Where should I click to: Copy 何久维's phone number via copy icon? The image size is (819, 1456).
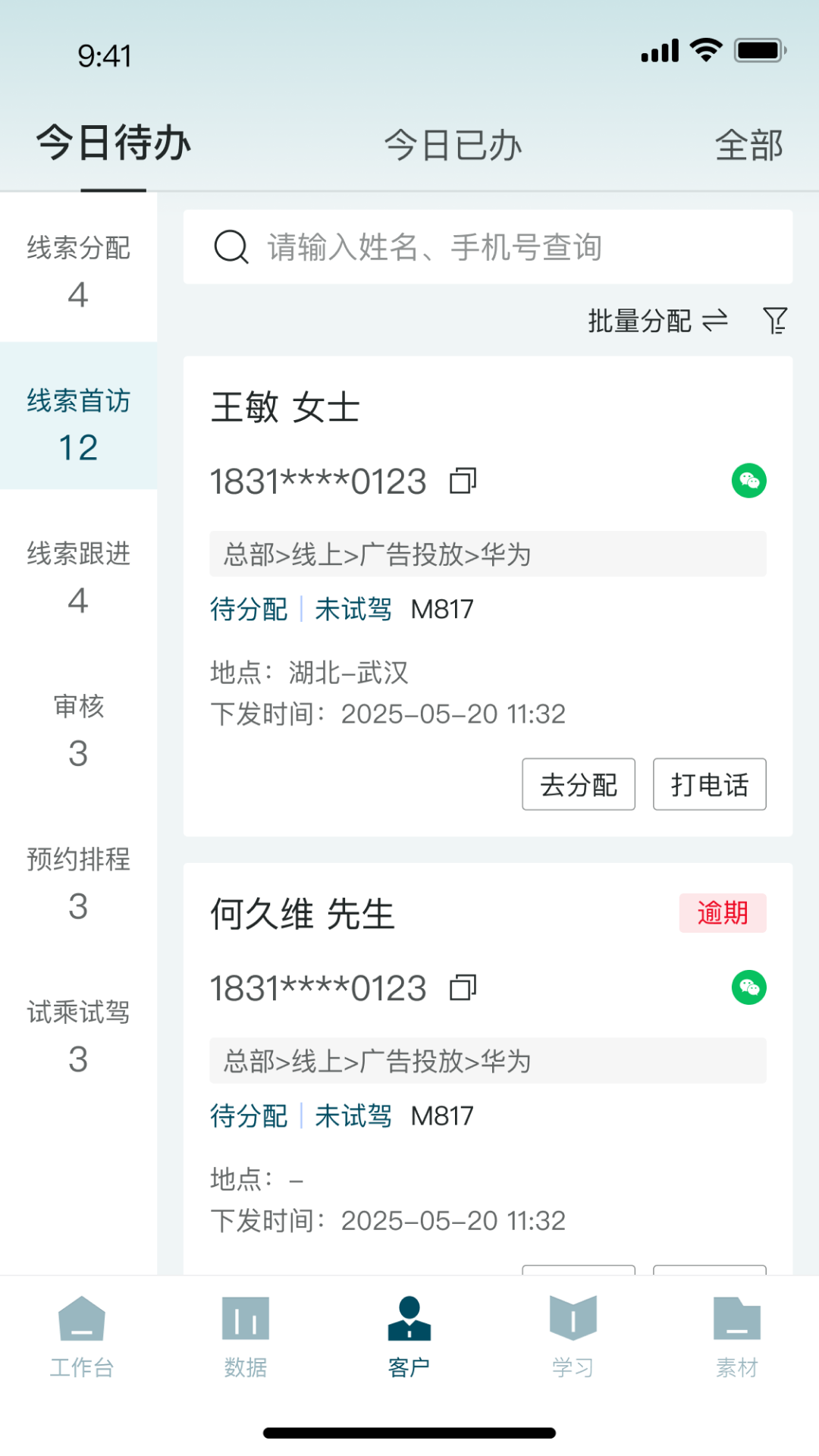463,987
